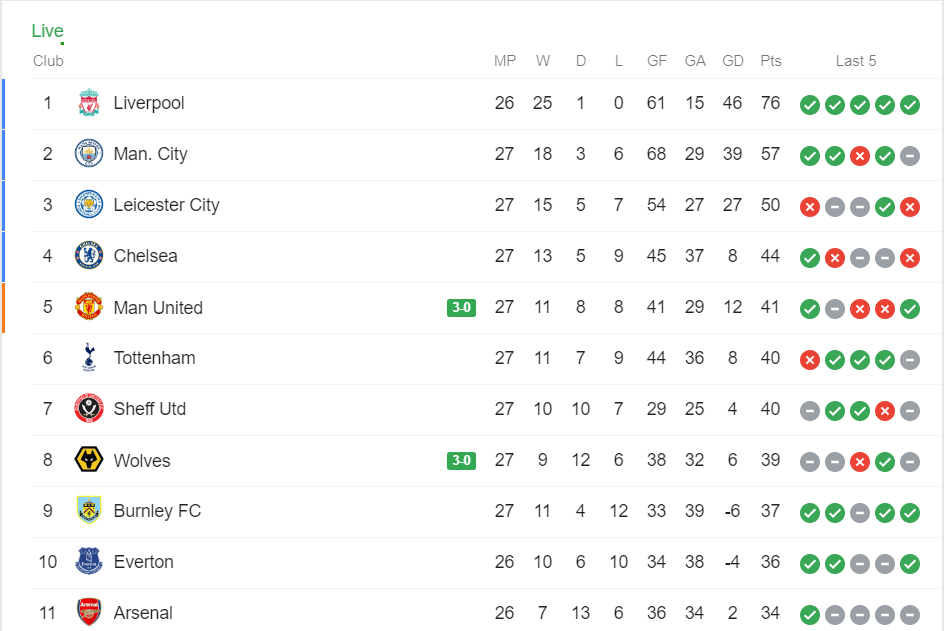This screenshot has height=631, width=944.
Task: Click the Man. City club crest
Action: [x=89, y=154]
